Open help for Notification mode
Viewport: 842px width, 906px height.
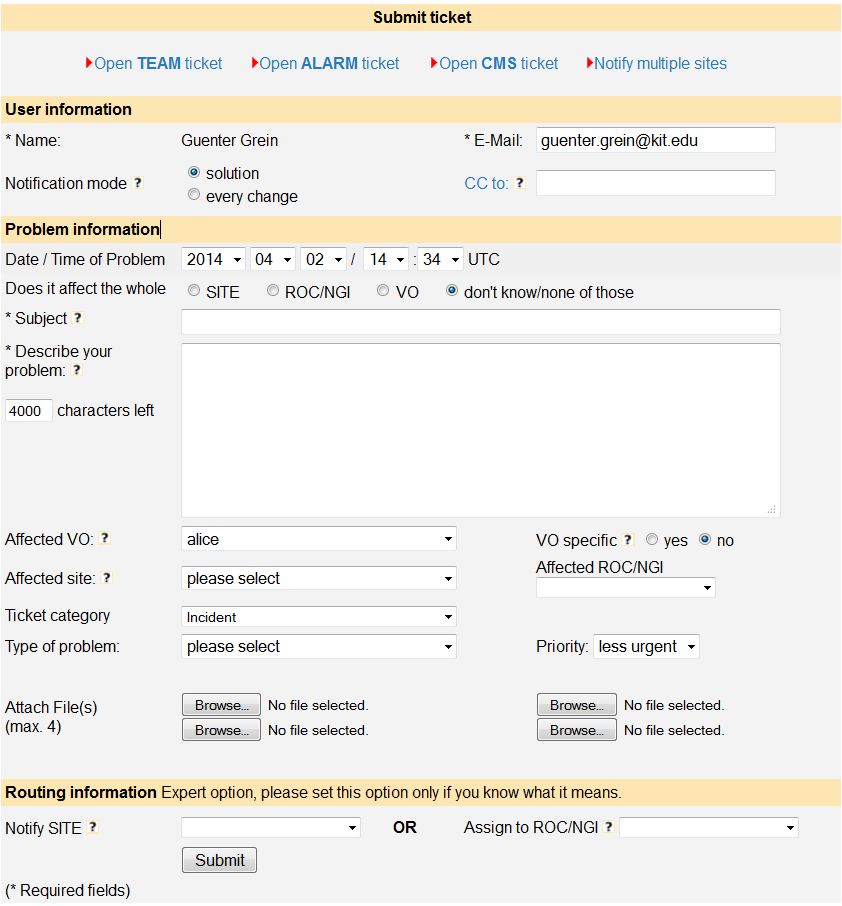point(139,183)
